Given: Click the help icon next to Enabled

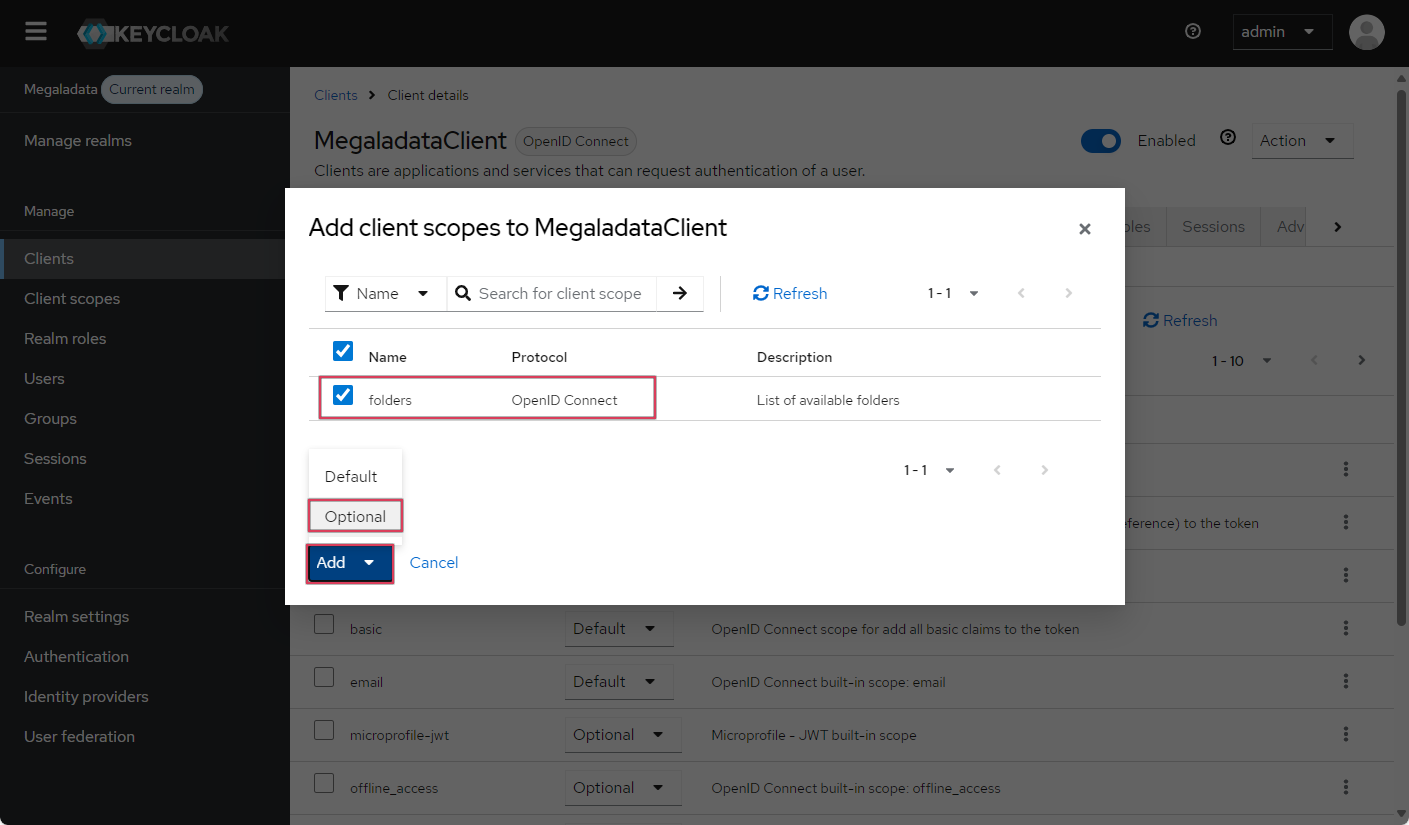Looking at the screenshot, I should click(1228, 138).
